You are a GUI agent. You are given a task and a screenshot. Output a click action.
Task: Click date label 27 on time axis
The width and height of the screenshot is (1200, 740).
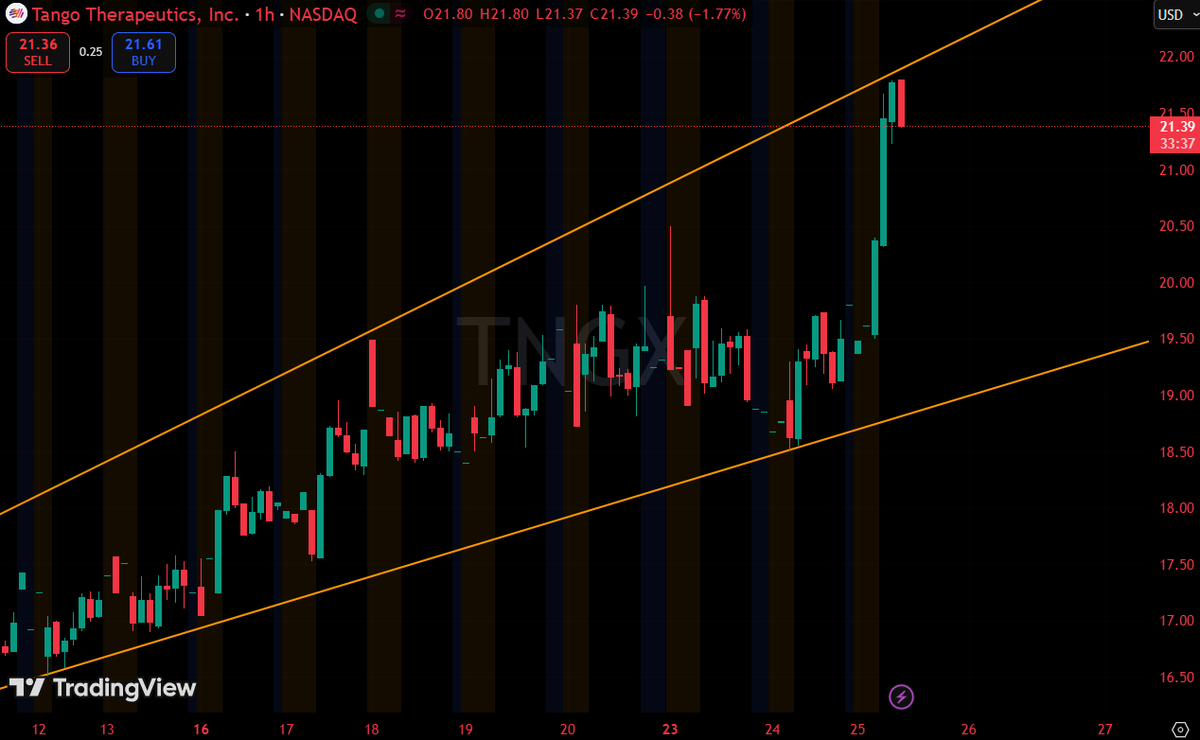pos(1105,729)
